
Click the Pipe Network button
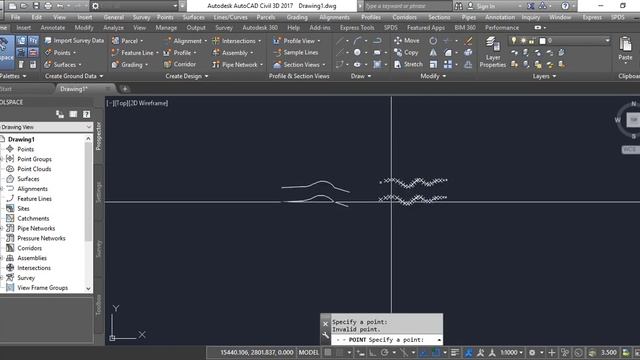point(238,64)
